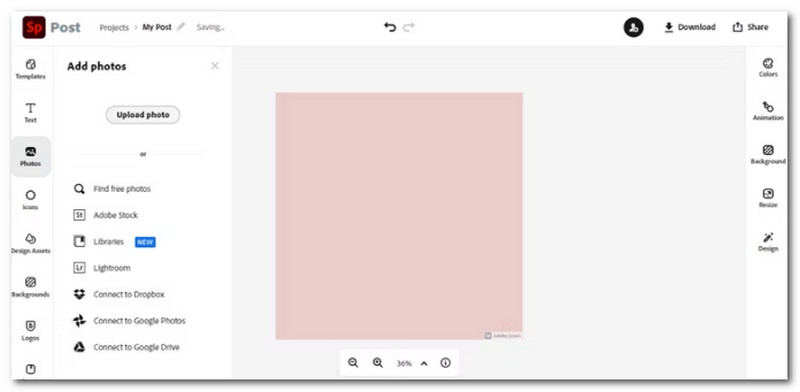Viewport: 800px width, 392px height.
Task: Redo the last undone action
Action: pyautogui.click(x=409, y=27)
